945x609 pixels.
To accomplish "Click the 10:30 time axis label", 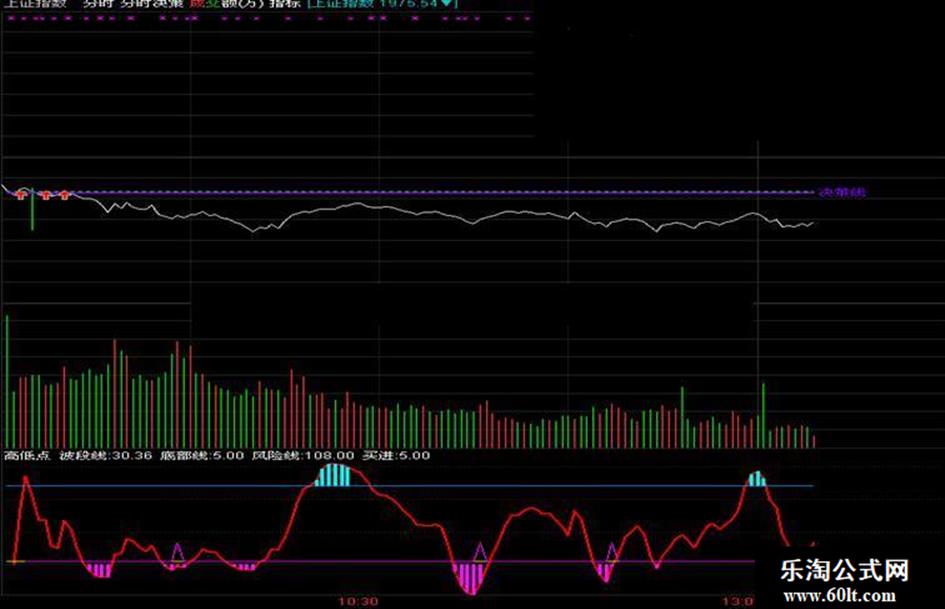I will (x=358, y=601).
